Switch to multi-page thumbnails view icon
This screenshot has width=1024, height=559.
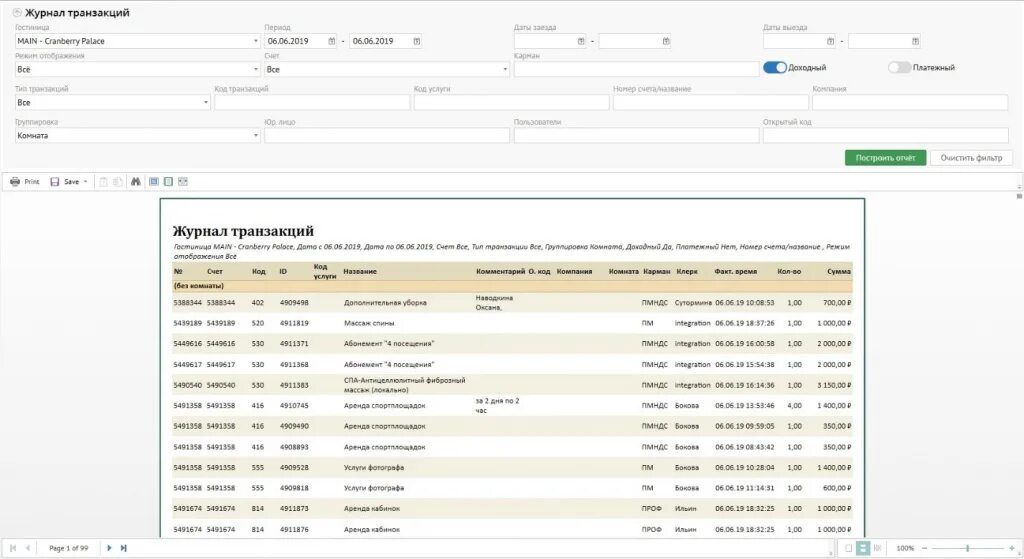tap(183, 182)
